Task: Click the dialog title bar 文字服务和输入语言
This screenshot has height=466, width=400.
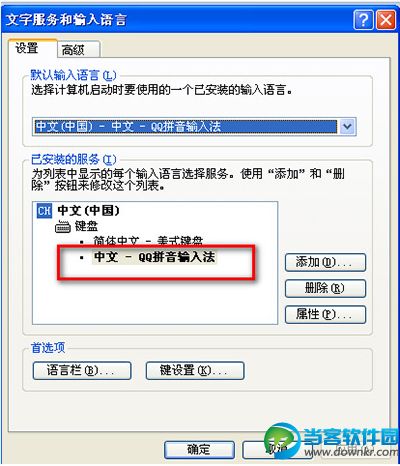Action: (177, 20)
